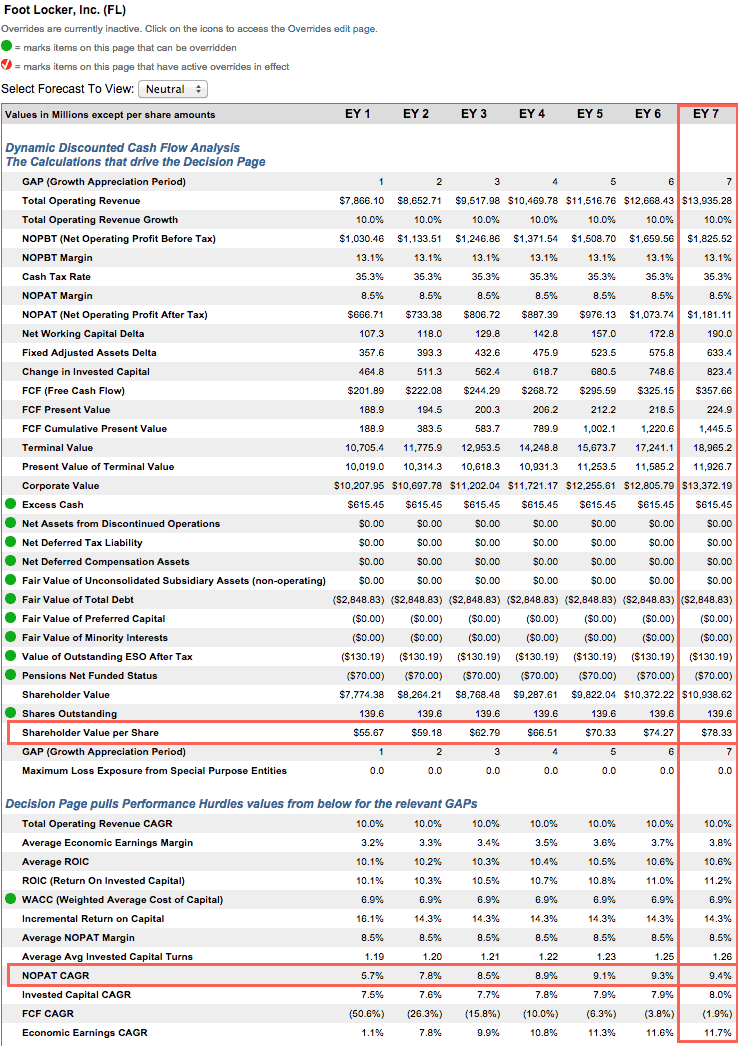Click the Economic Earnings CAGR label
The width and height of the screenshot is (738, 1046).
(85, 1033)
